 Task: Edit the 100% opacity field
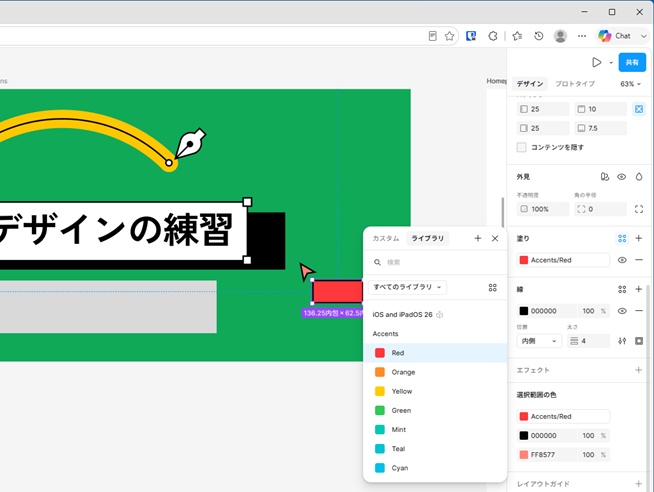(543, 209)
